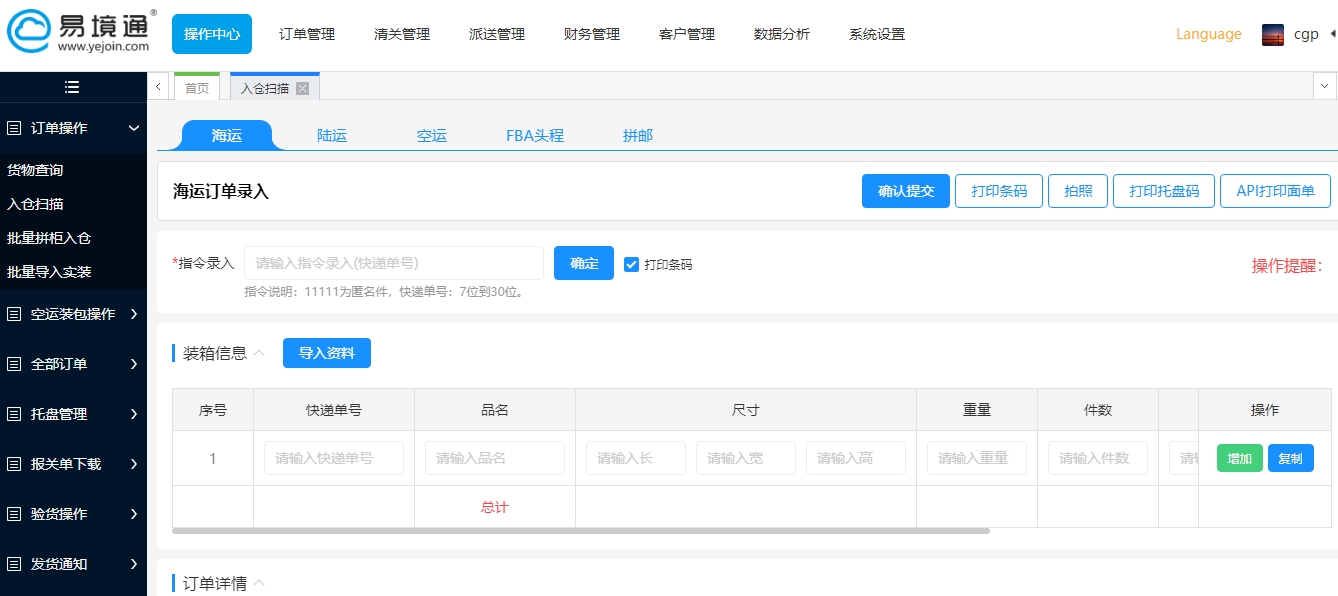The width and height of the screenshot is (1338, 596).
Task: Open the 财务管理 menu
Action: point(590,33)
